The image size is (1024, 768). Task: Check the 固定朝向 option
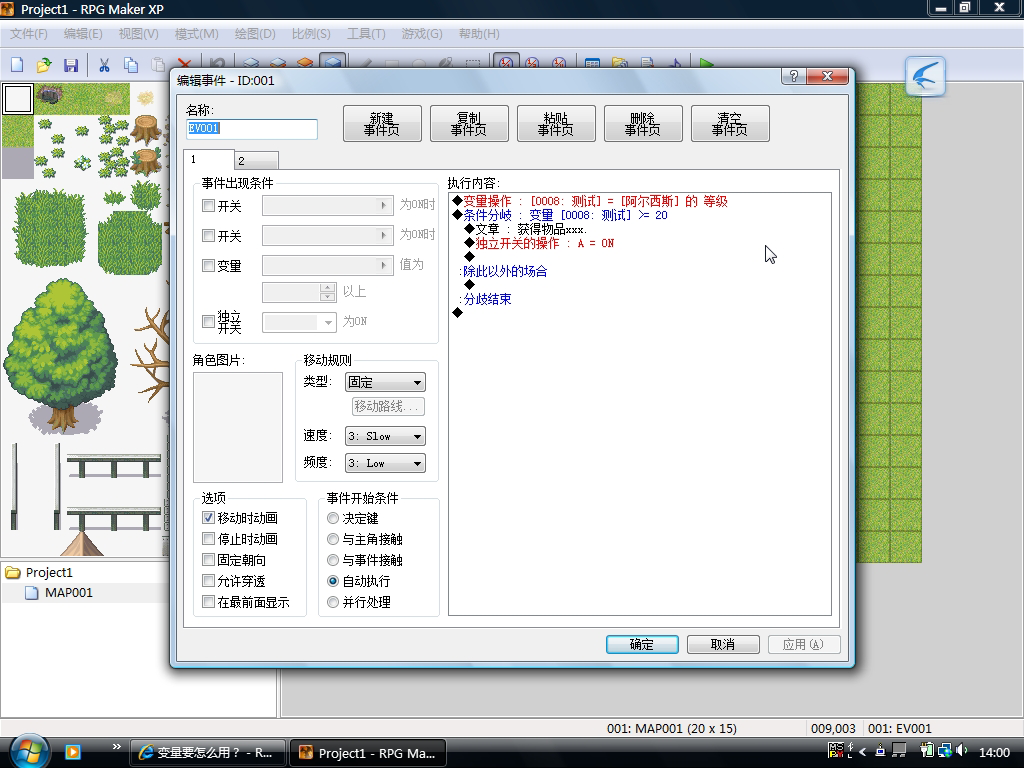click(x=208, y=560)
